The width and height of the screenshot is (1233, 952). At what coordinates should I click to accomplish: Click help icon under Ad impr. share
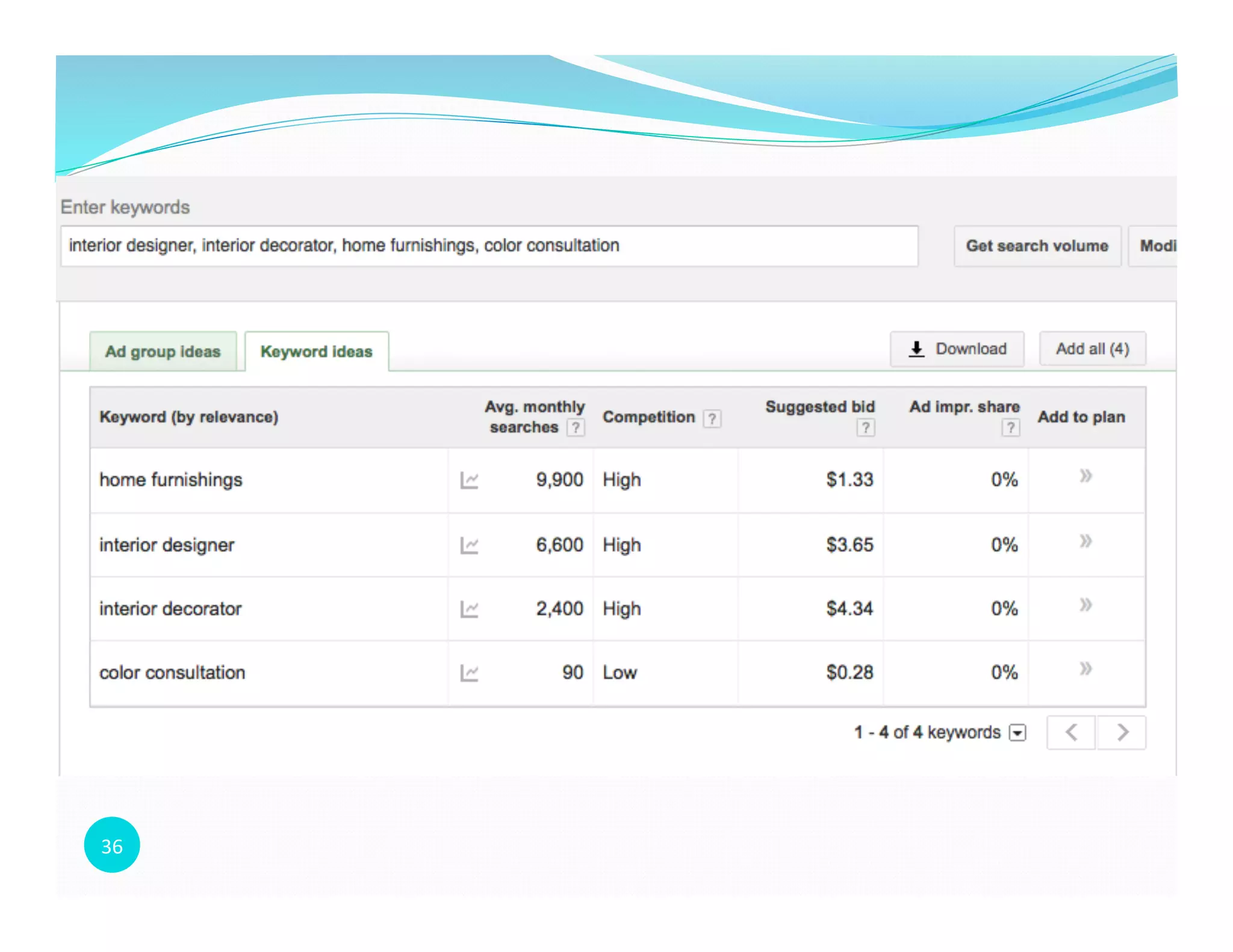(1010, 428)
